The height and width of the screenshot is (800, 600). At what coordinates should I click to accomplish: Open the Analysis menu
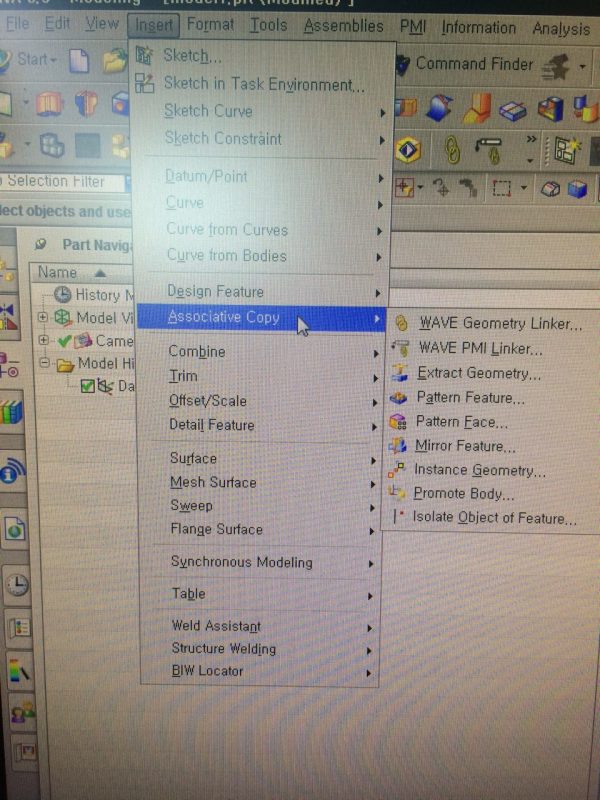(x=561, y=29)
